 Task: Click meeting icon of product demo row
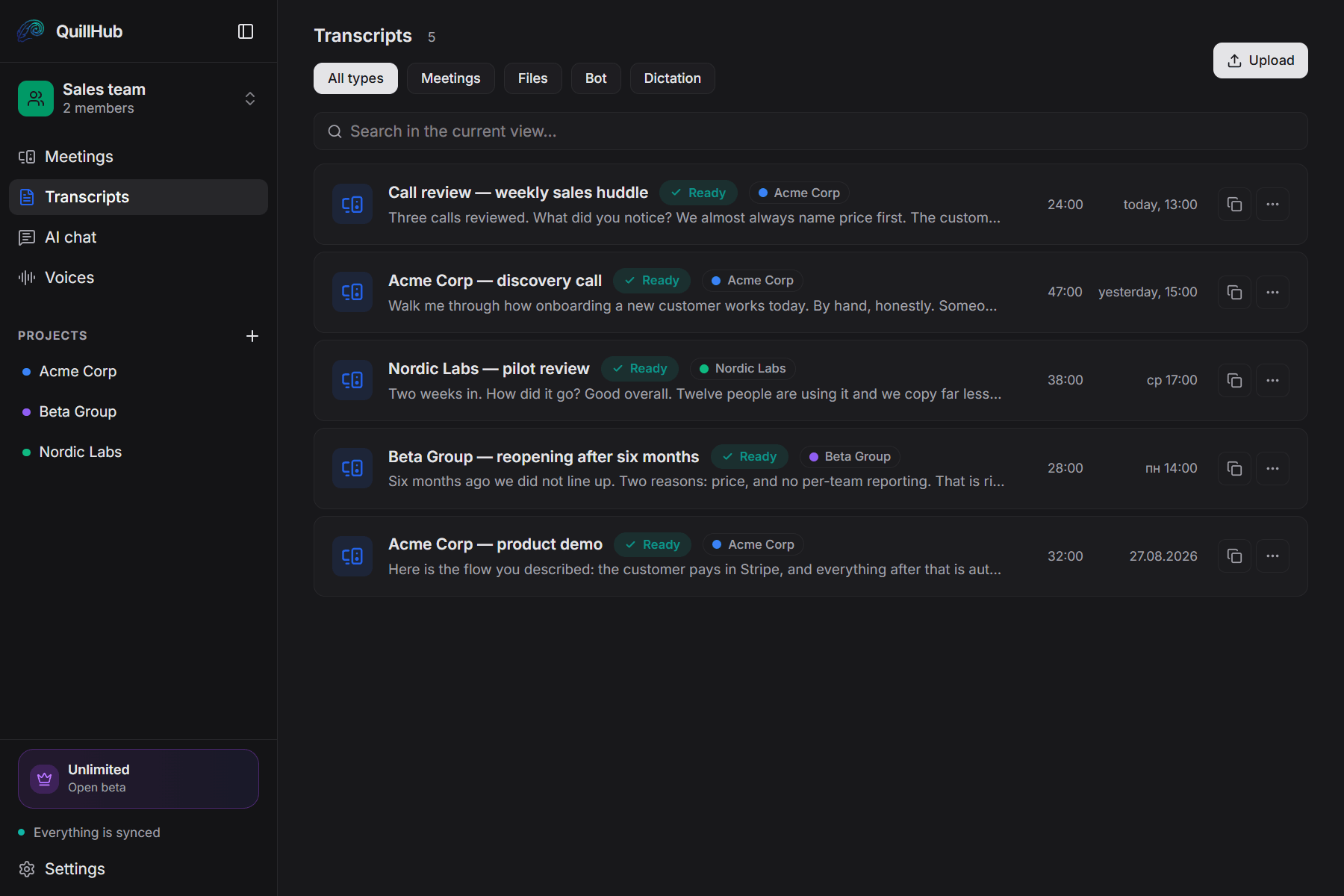tap(352, 556)
